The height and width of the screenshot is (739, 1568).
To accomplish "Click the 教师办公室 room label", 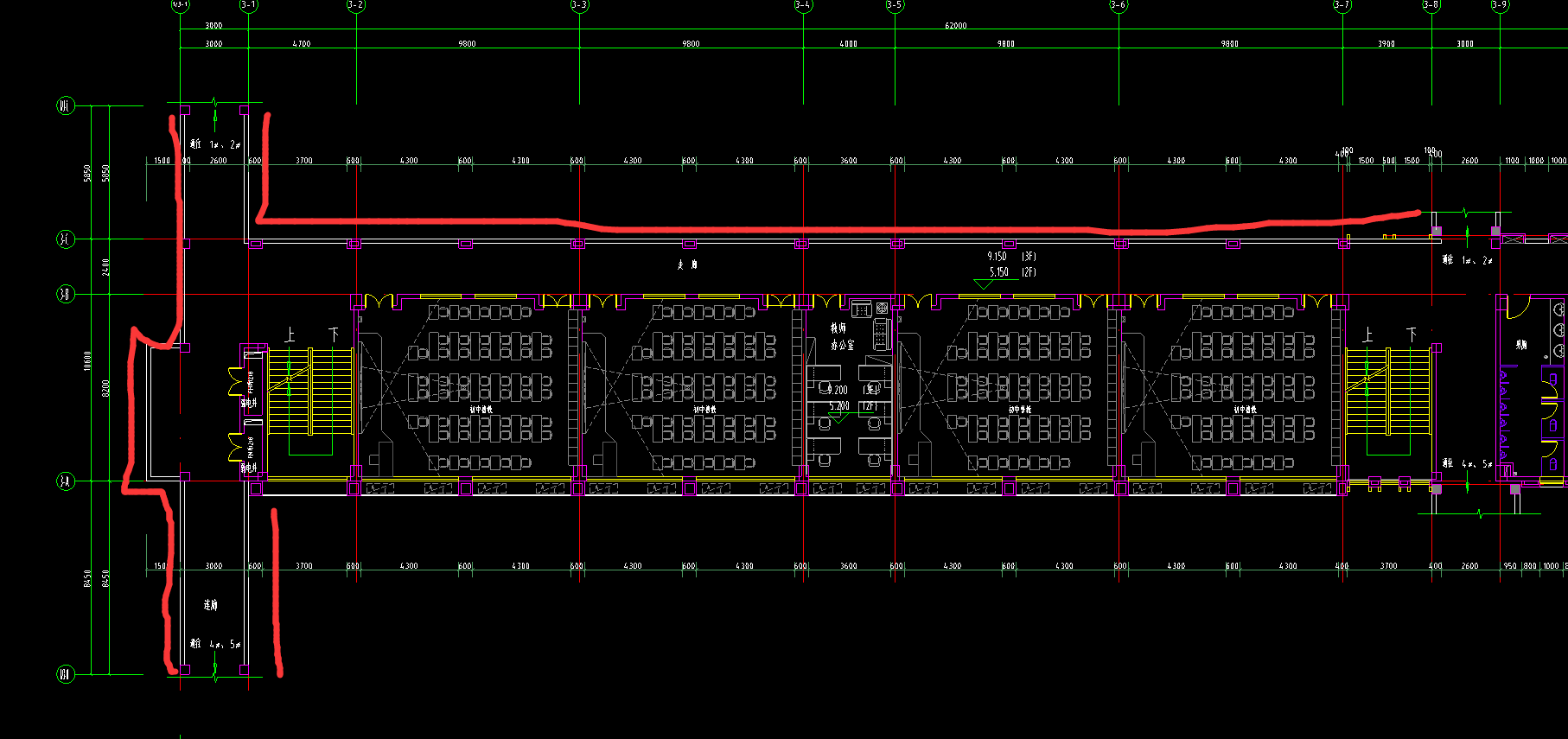I will click(842, 336).
